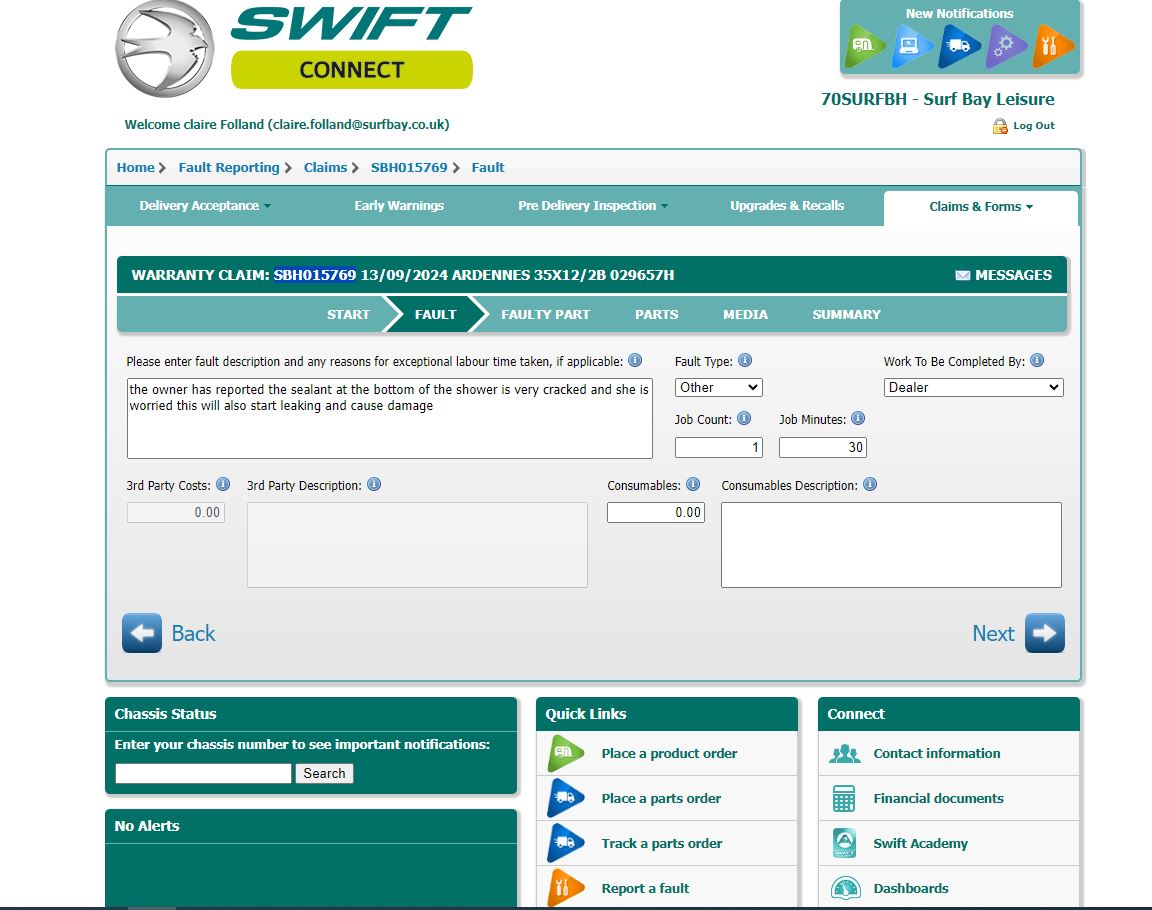Viewport: 1152px width, 910px height.
Task: Click the chassis Search button
Action: click(324, 773)
